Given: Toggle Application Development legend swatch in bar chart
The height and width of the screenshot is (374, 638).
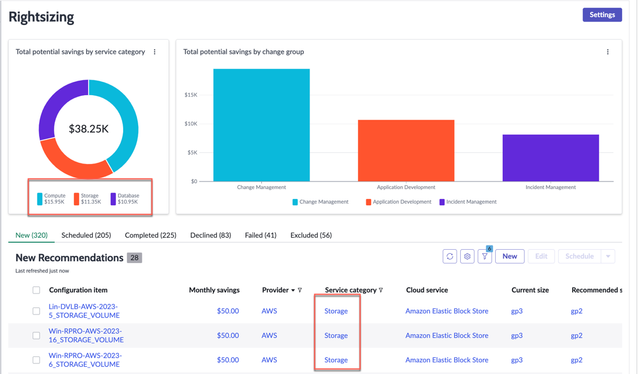Looking at the screenshot, I should (x=368, y=202).
